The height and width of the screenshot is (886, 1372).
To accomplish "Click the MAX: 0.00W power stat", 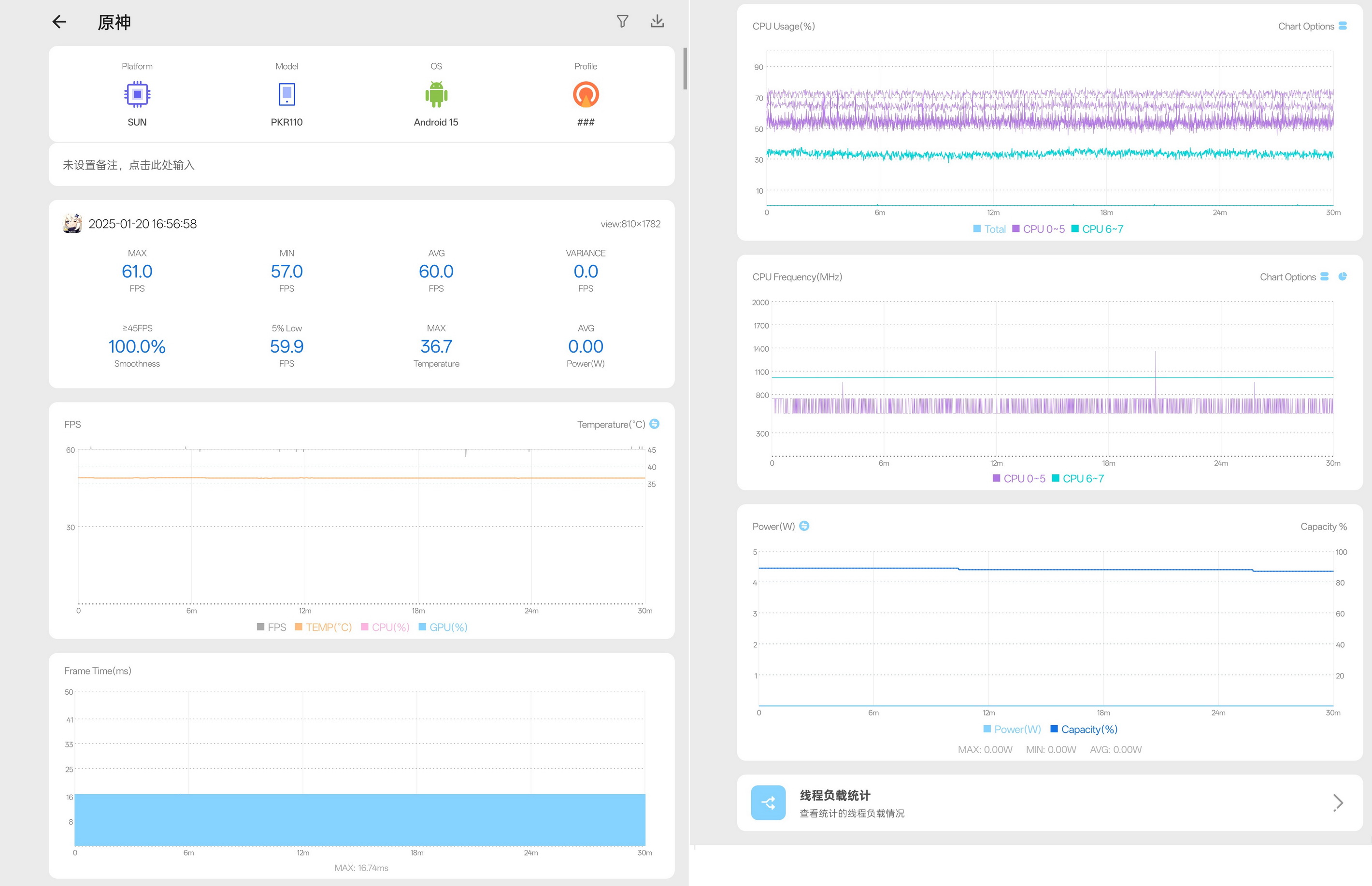I will pos(985,750).
